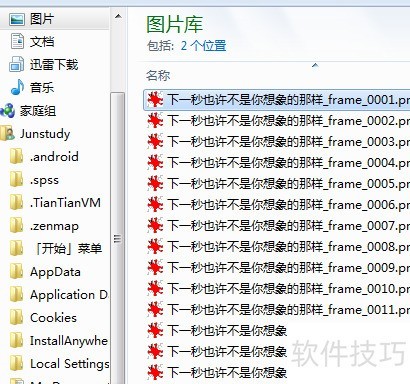The height and width of the screenshot is (384, 410).
Task: Select file name ending frame_0007
Action: [288, 226]
